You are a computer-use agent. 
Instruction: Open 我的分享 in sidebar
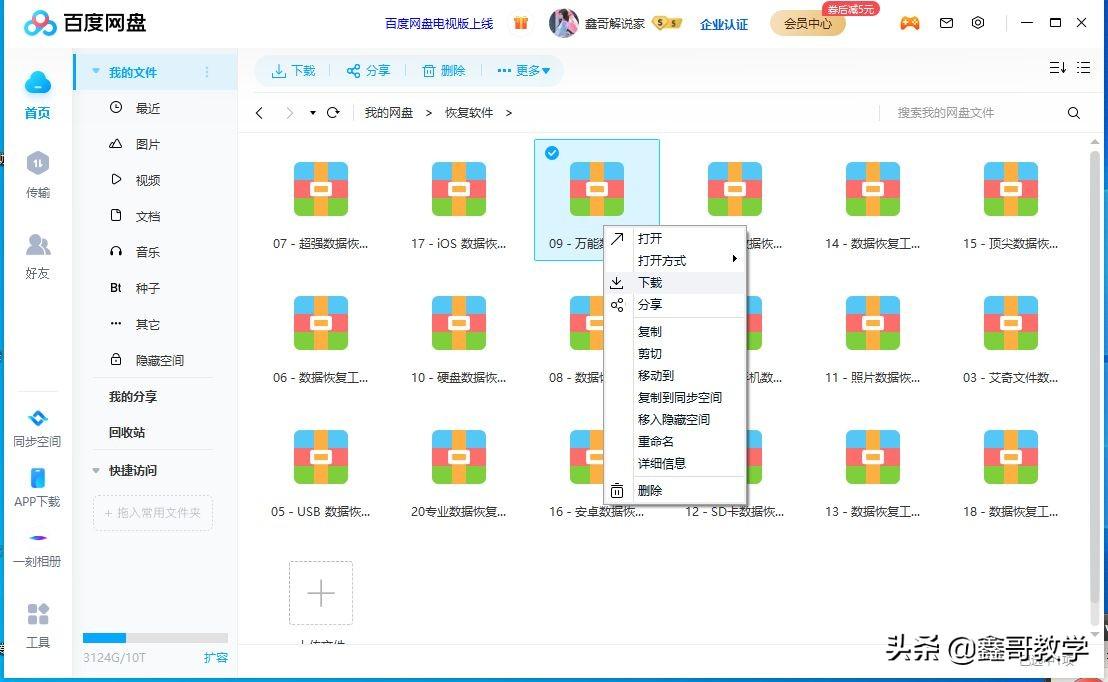133,396
